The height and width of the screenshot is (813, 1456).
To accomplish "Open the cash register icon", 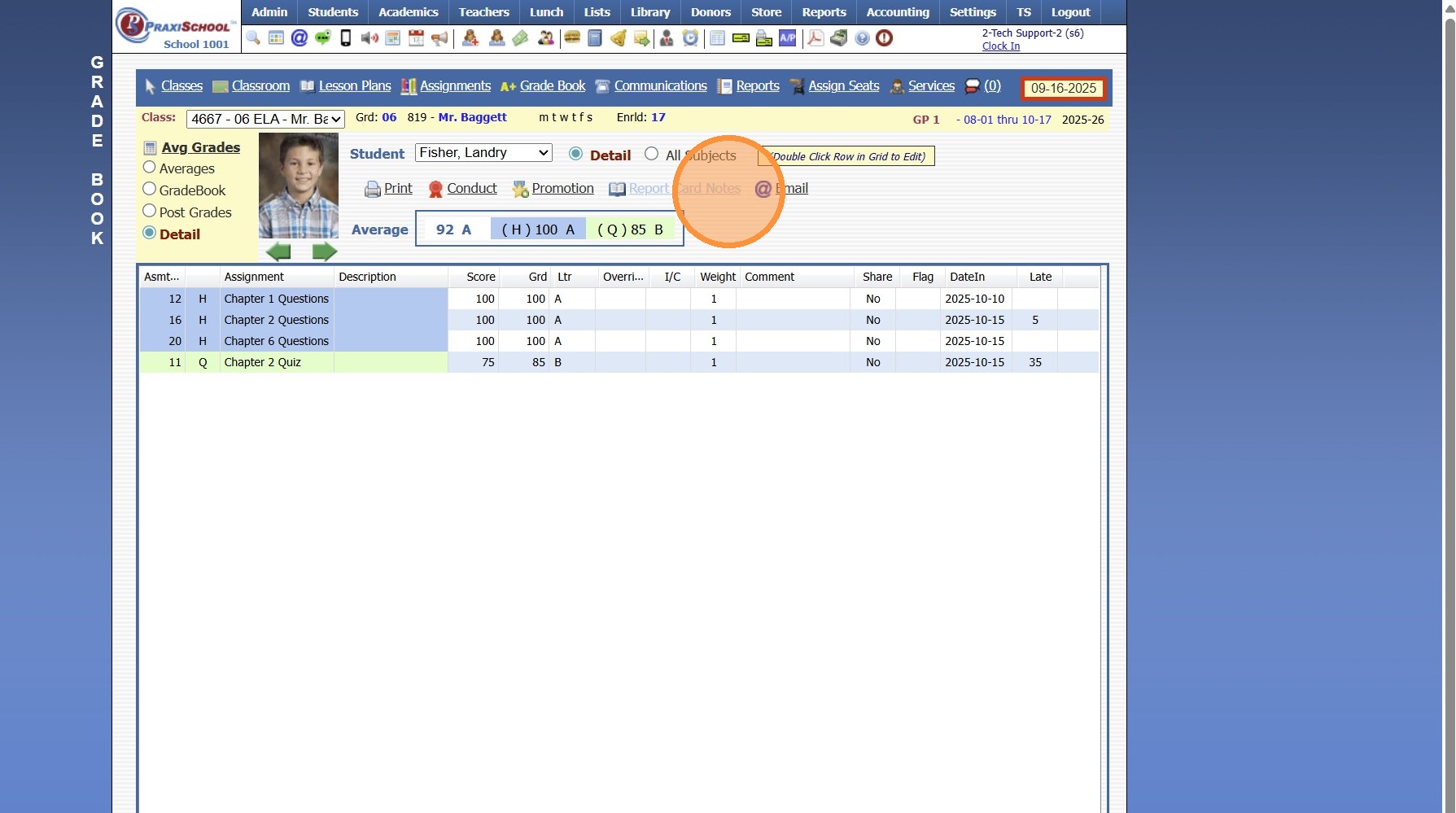I will pyautogui.click(x=839, y=38).
